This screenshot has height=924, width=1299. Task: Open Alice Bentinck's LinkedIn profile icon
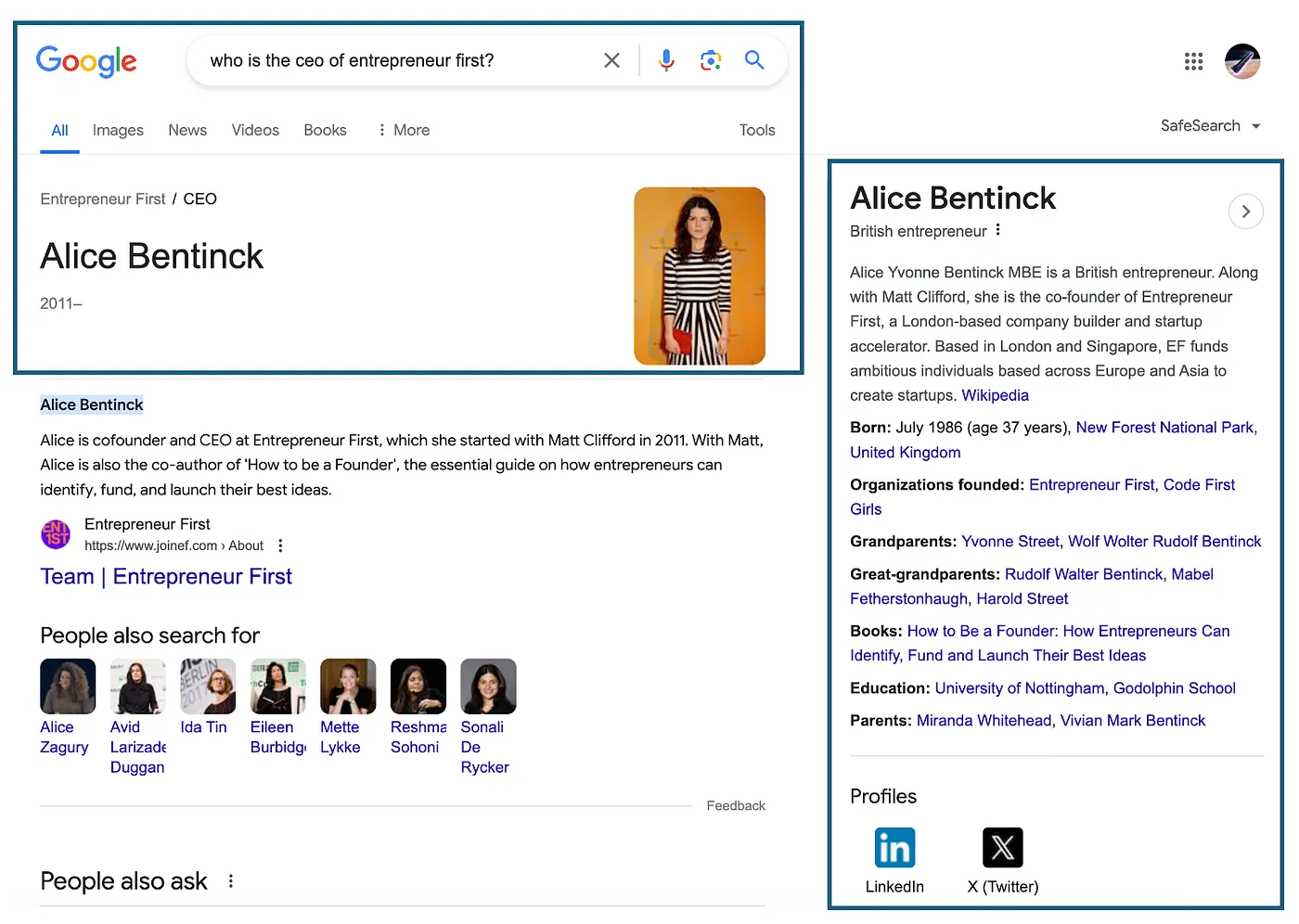894,848
